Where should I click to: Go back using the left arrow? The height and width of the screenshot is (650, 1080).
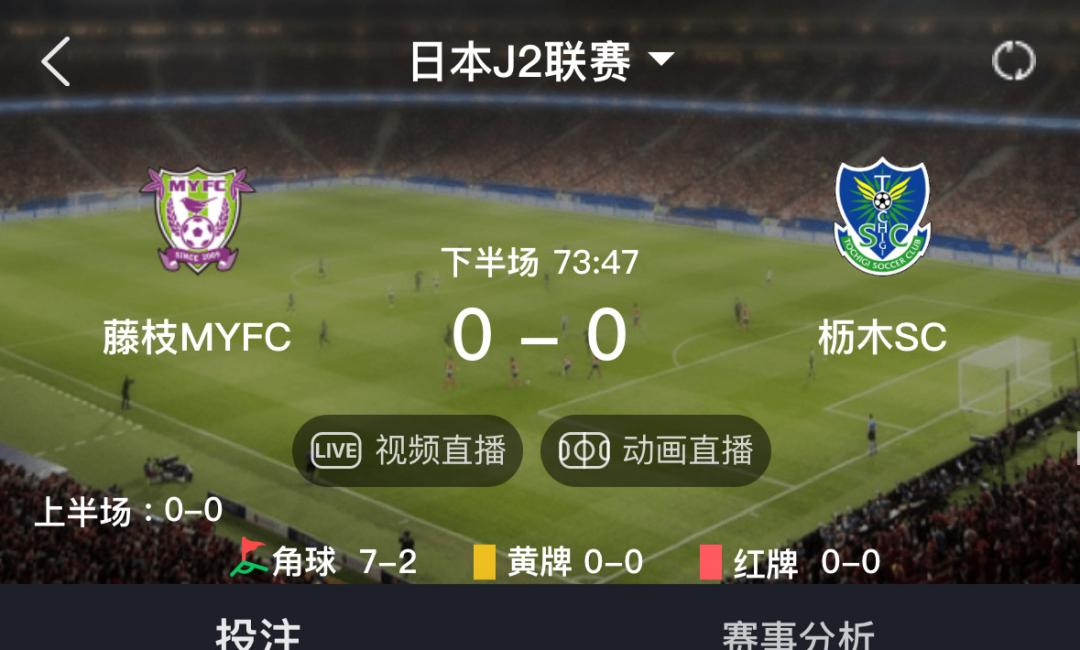(x=56, y=61)
